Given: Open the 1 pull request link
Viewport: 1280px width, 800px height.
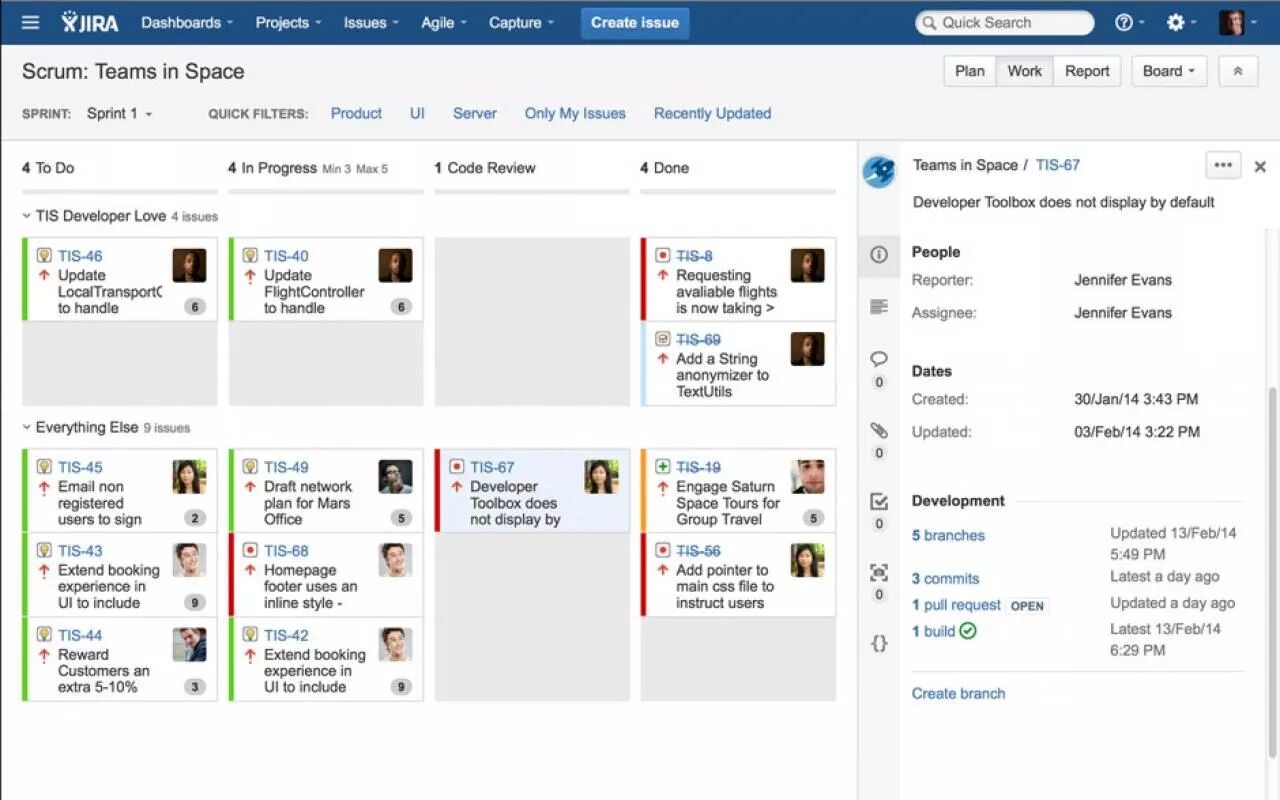Looking at the screenshot, I should point(956,605).
